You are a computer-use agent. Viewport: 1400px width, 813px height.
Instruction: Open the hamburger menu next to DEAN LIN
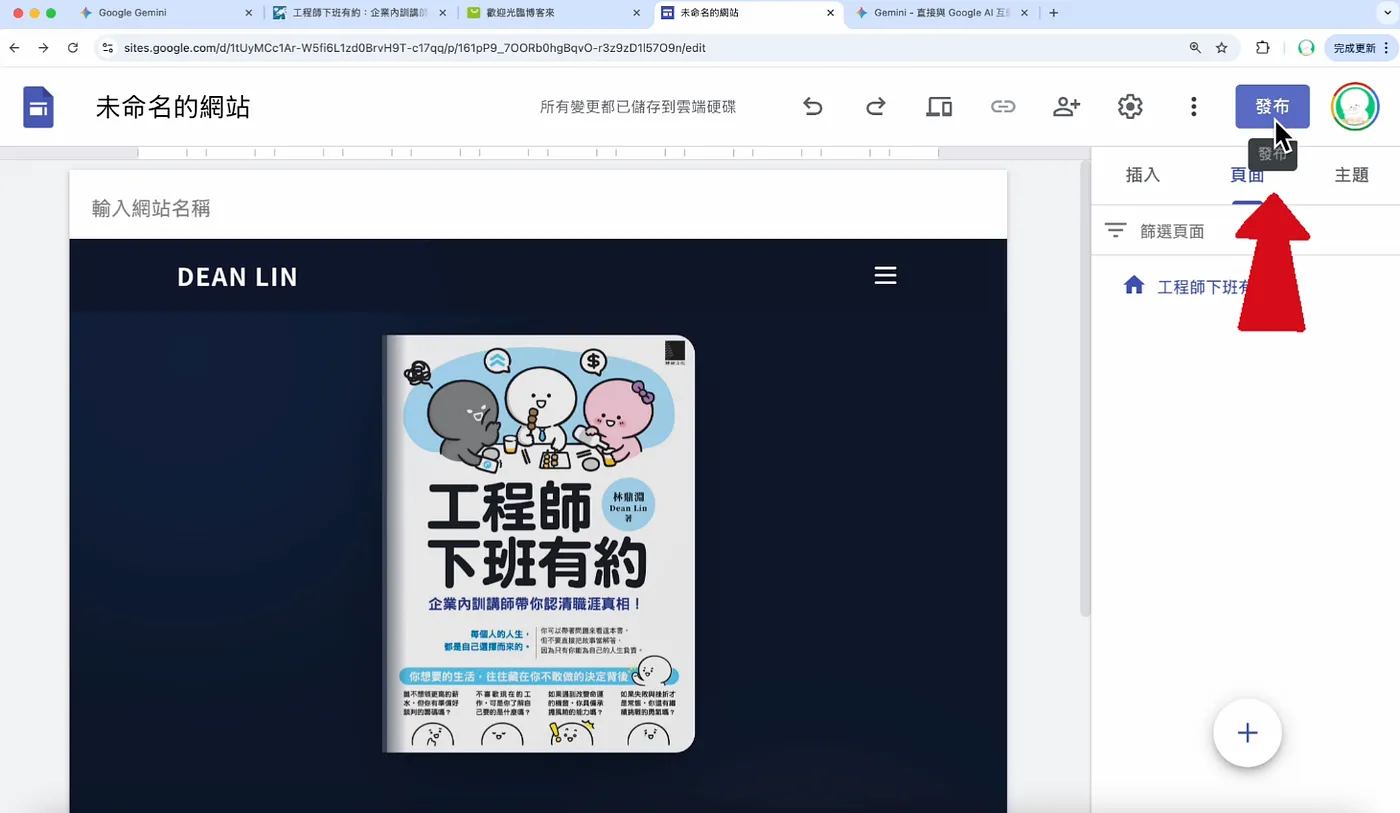click(x=885, y=275)
